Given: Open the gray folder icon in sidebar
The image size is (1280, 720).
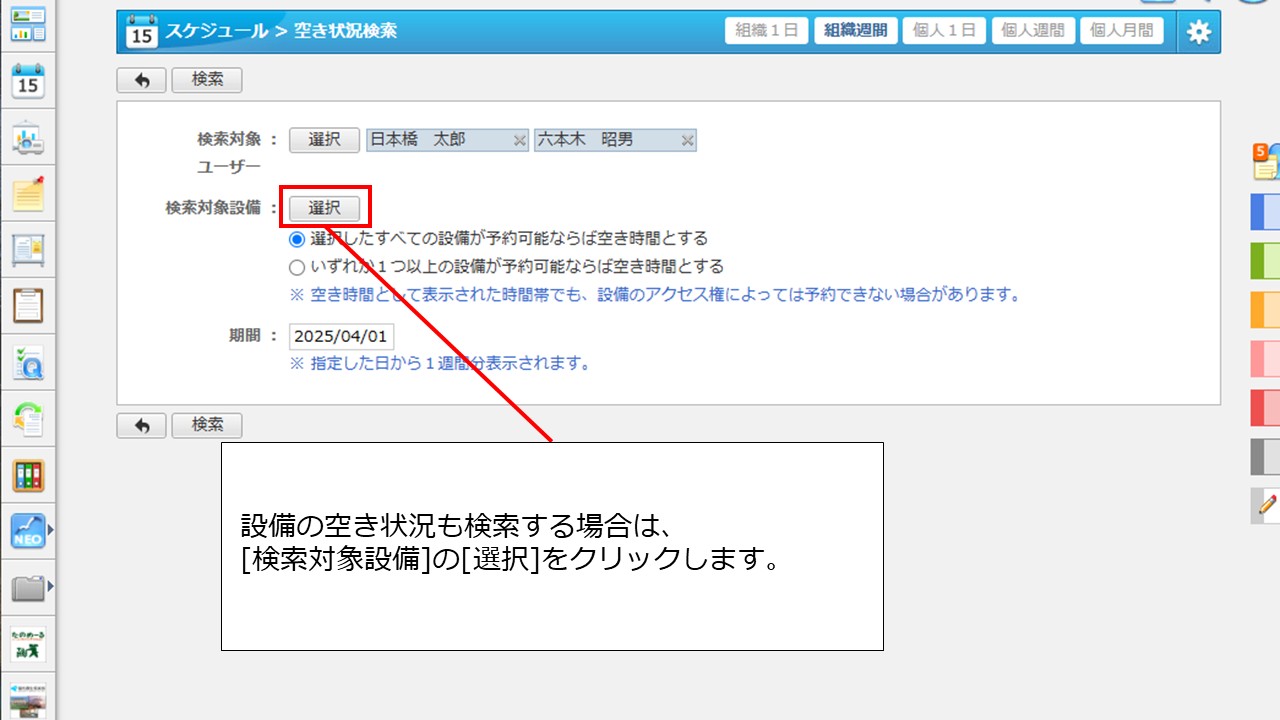Looking at the screenshot, I should 28,588.
